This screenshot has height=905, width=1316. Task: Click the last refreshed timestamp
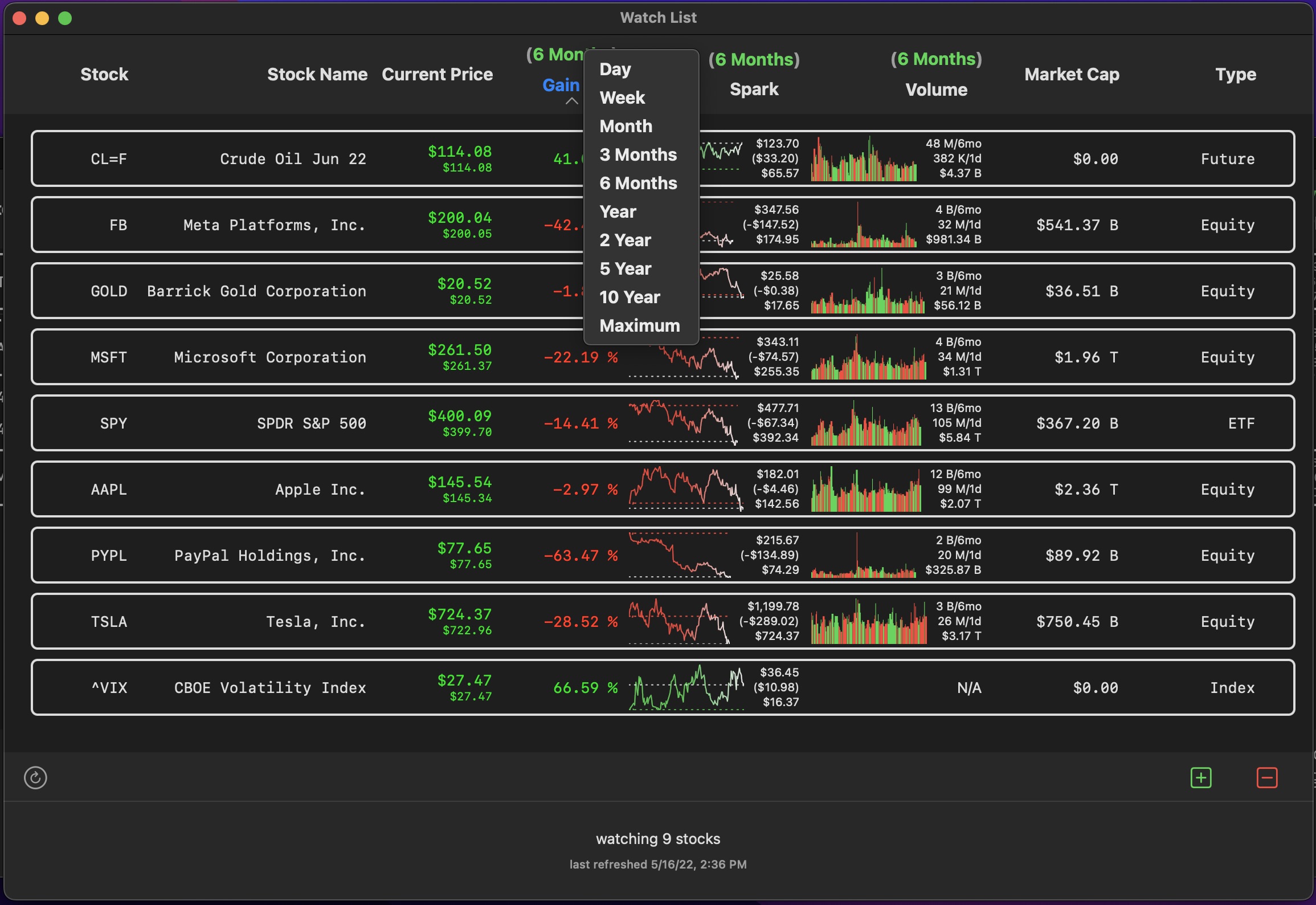(x=658, y=865)
